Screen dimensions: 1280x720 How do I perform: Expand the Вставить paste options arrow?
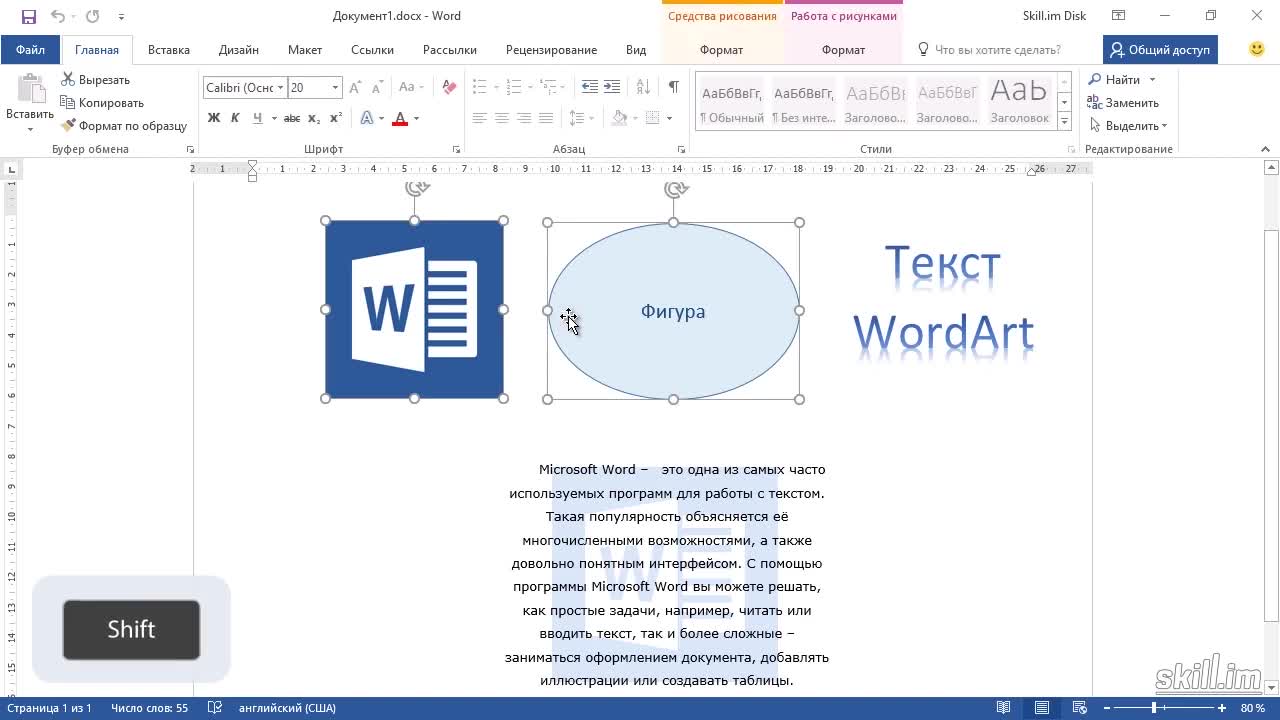pos(30,129)
